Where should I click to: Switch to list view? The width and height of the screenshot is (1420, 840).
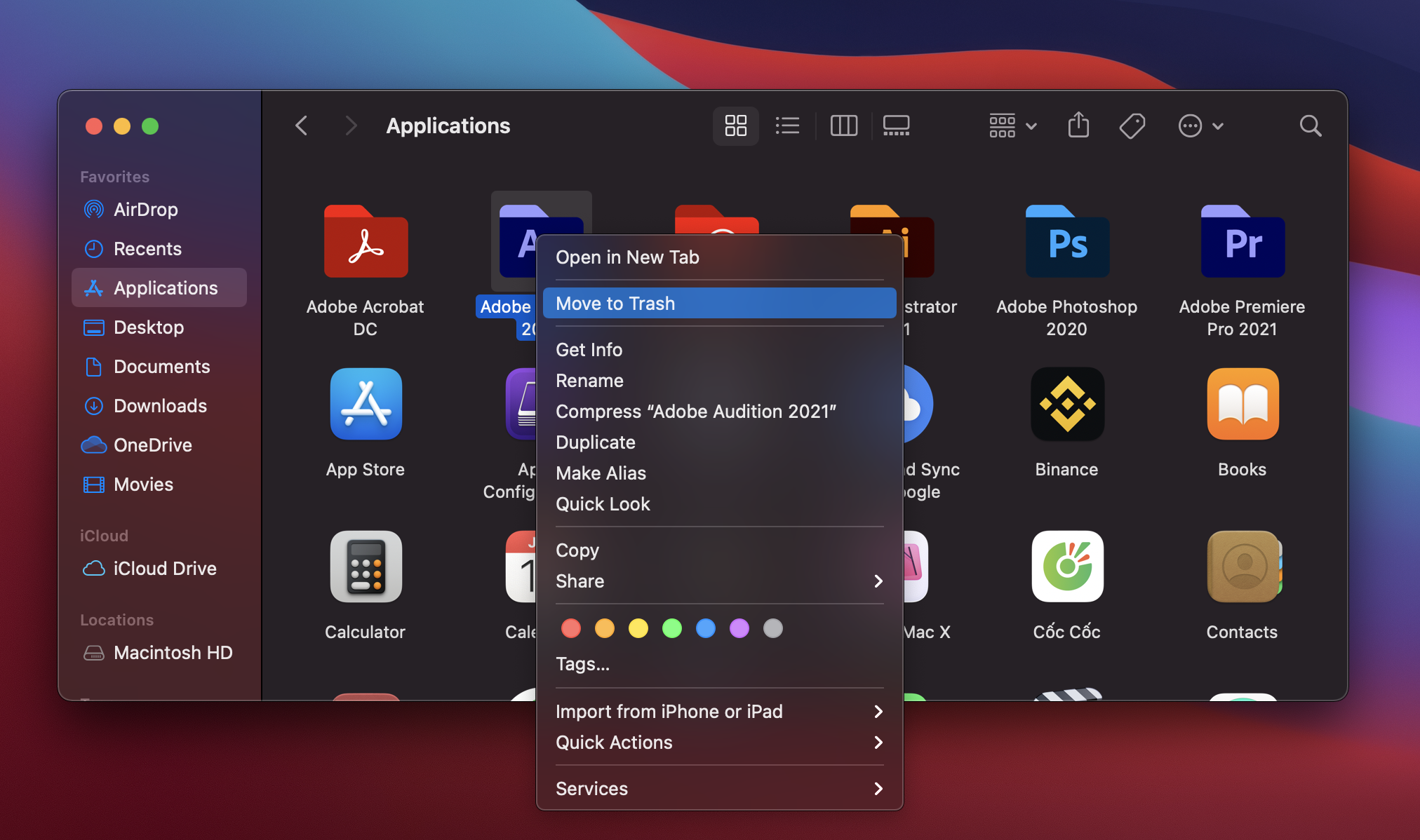tap(787, 126)
